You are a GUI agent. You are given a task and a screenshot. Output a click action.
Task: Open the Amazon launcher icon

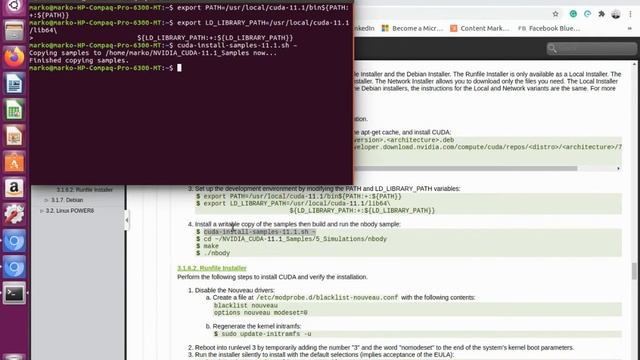point(14,188)
